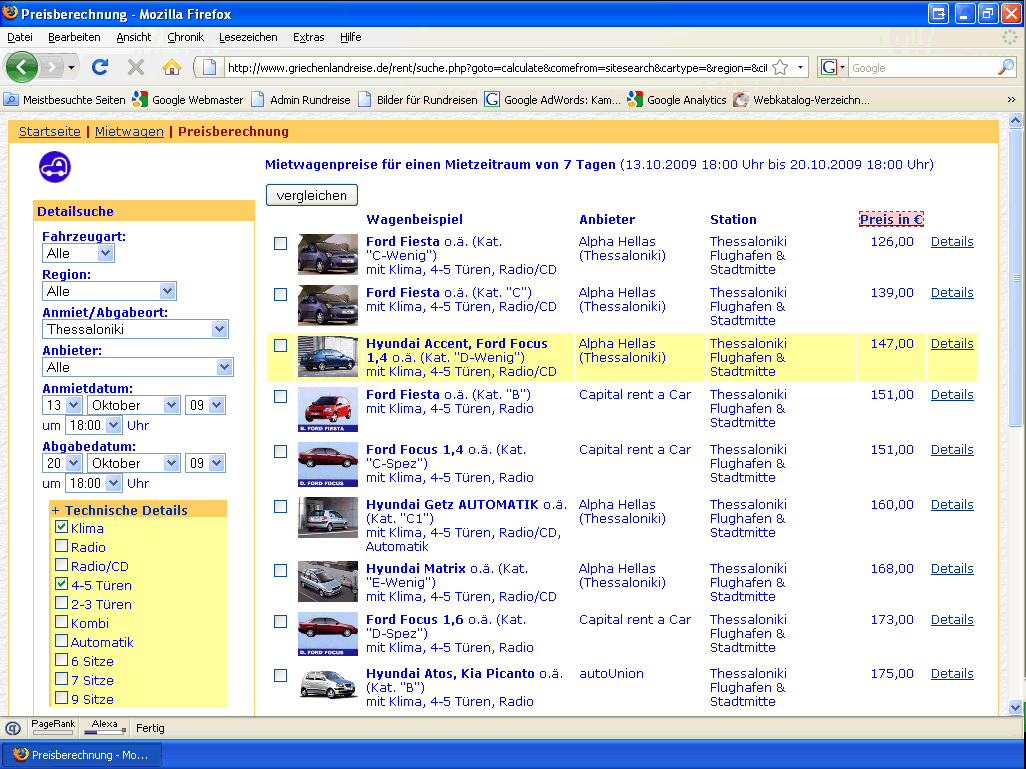Screen dimensions: 1026x769
Task: Open Google AdWords bookmark
Action: (x=552, y=99)
